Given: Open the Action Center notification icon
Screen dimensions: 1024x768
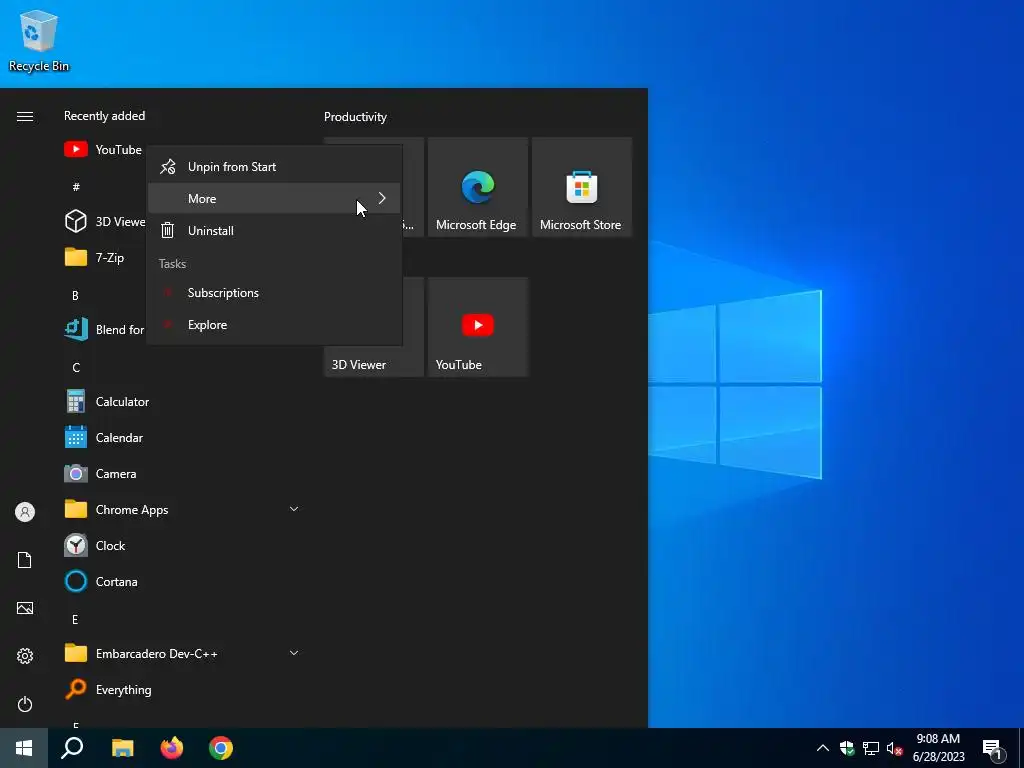Looking at the screenshot, I should 992,749.
